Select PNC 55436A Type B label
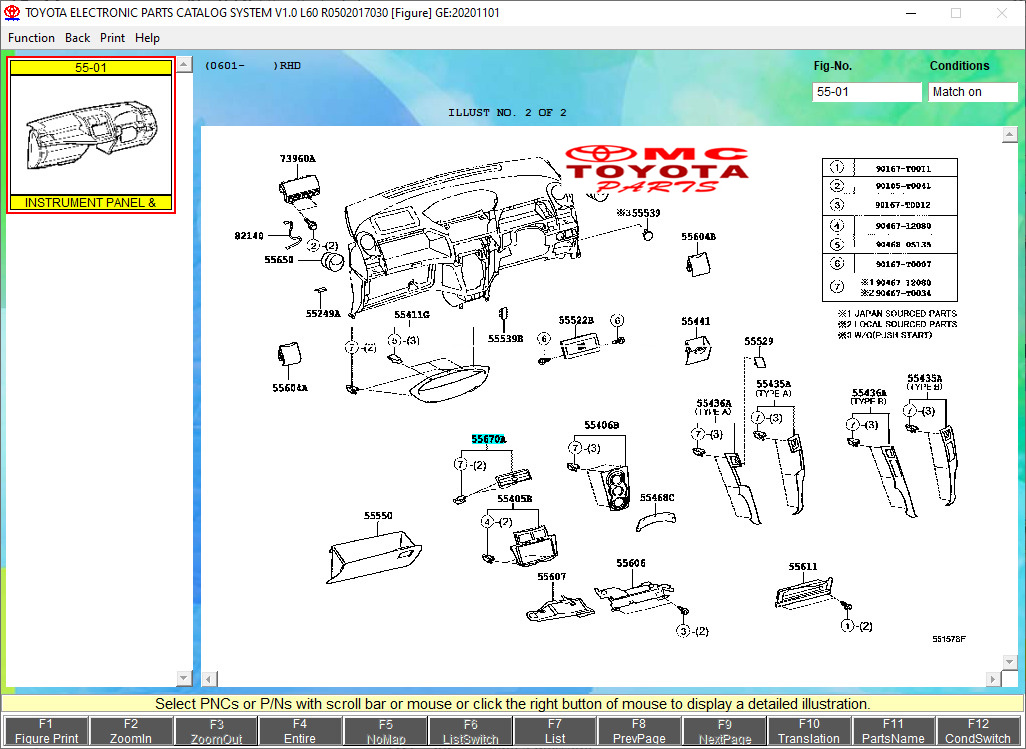This screenshot has width=1026, height=749. pyautogui.click(x=870, y=392)
